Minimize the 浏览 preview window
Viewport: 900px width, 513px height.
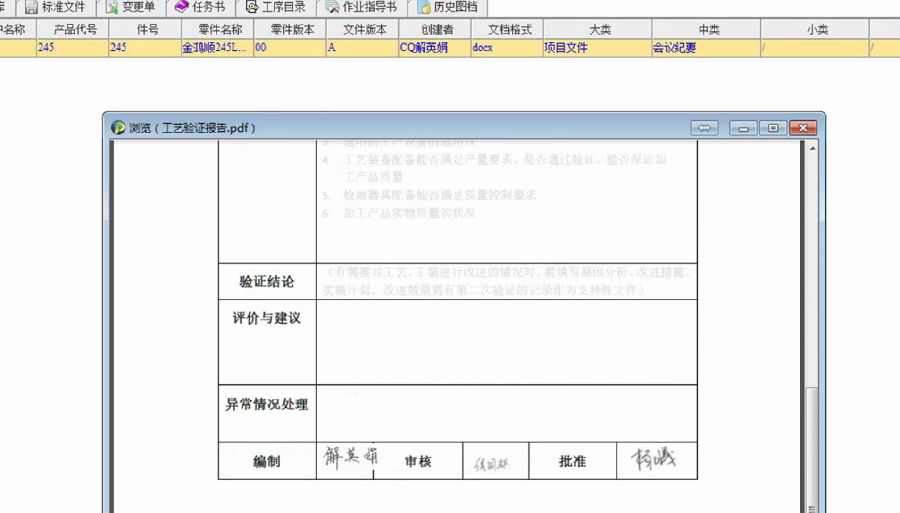click(x=743, y=127)
